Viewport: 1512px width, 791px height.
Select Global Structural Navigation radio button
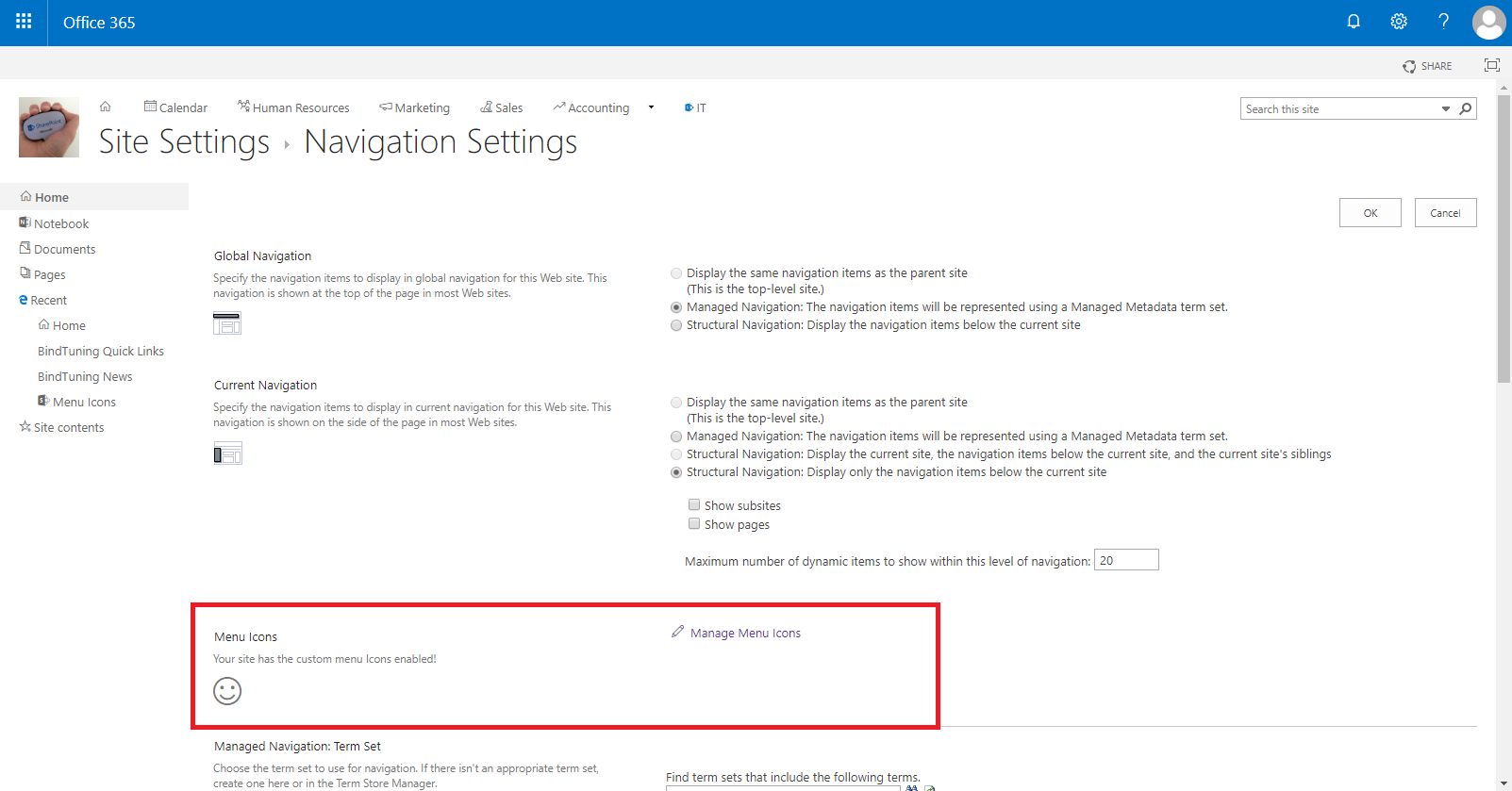676,325
